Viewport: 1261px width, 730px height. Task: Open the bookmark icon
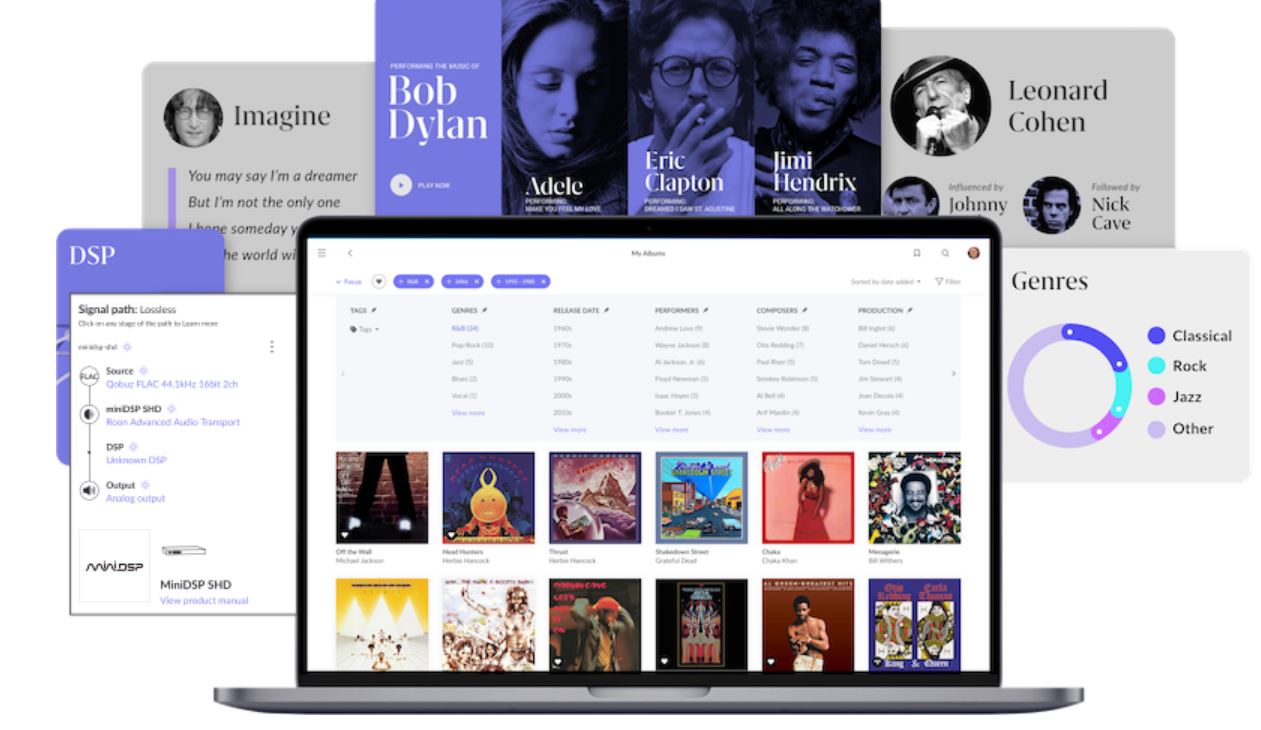(x=917, y=253)
